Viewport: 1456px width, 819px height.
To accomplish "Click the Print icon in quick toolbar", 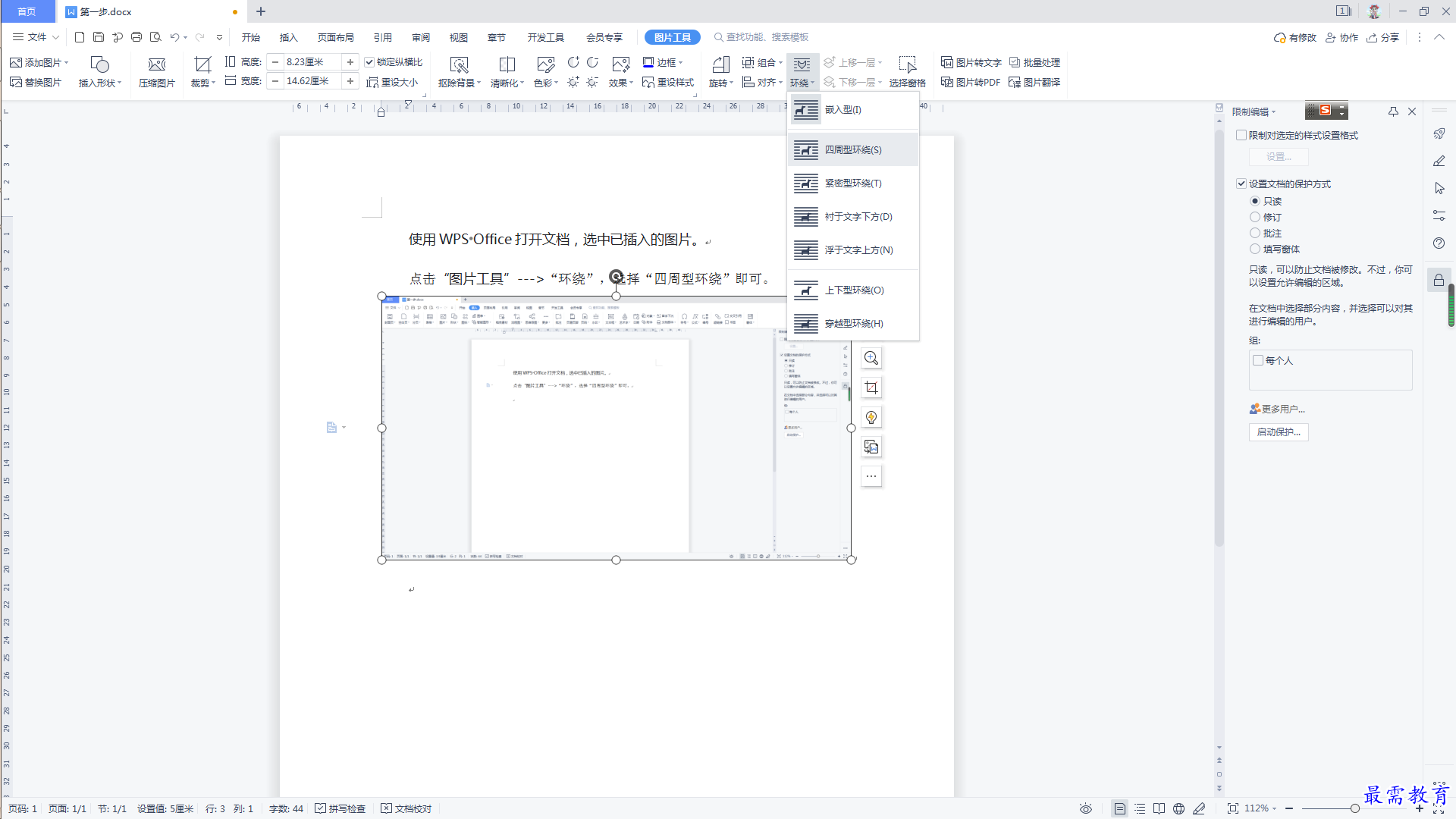I will [x=136, y=36].
